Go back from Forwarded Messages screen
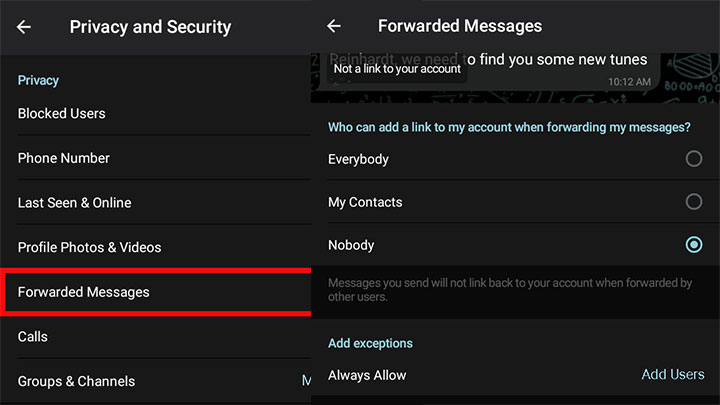 click(334, 26)
